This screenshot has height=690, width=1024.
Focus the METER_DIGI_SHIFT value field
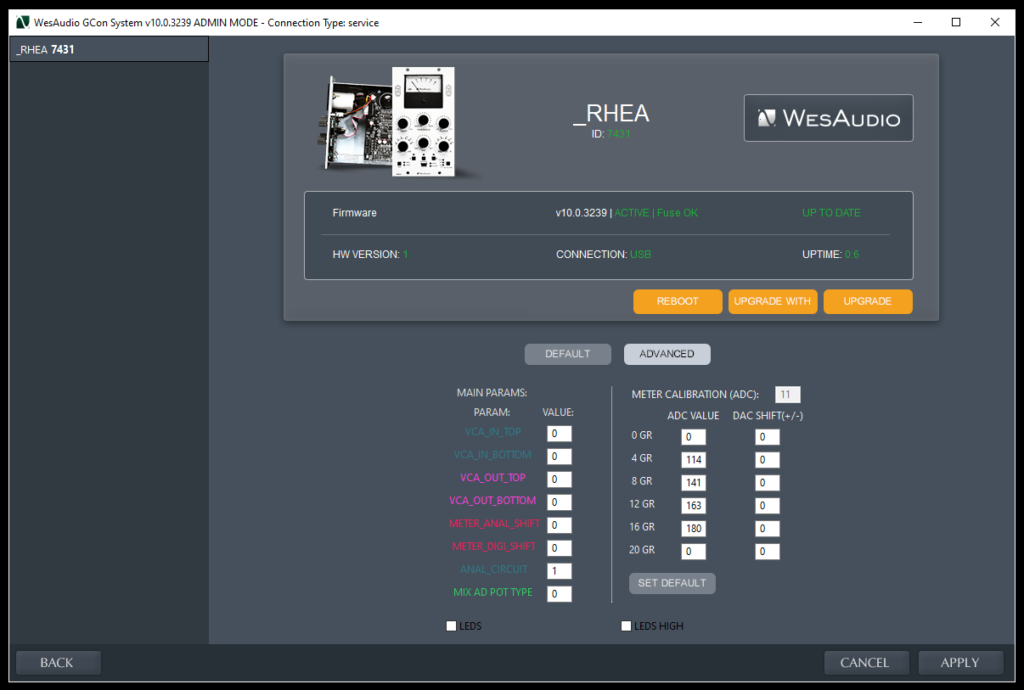click(x=559, y=548)
